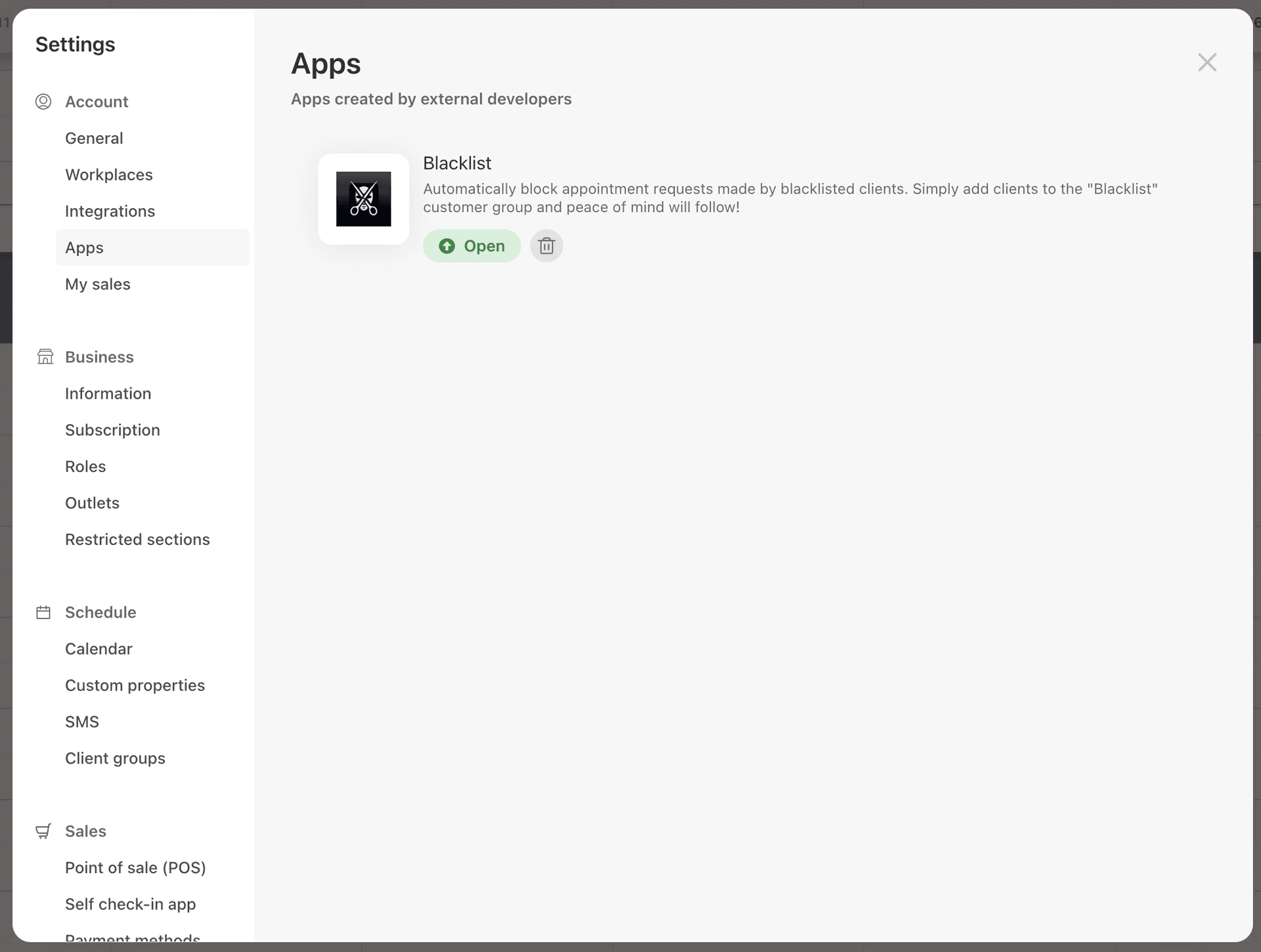Click the Account profile icon
The width and height of the screenshot is (1261, 952).
(43, 102)
